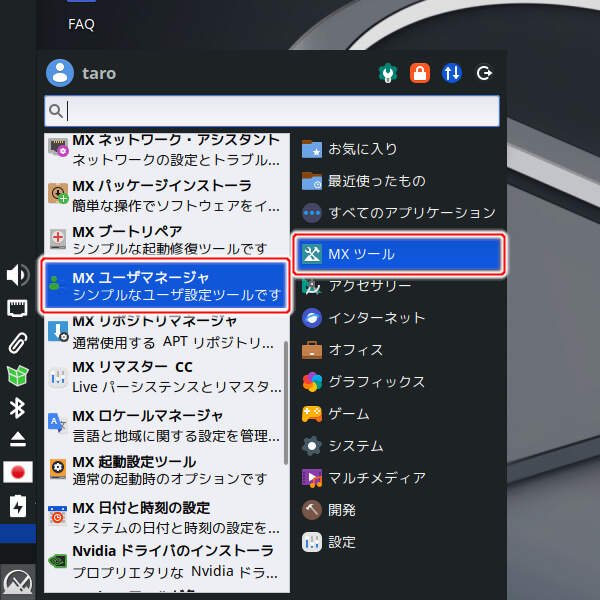Click the battery power tray icon
Image resolution: width=600 pixels, height=600 pixels.
click(18, 506)
